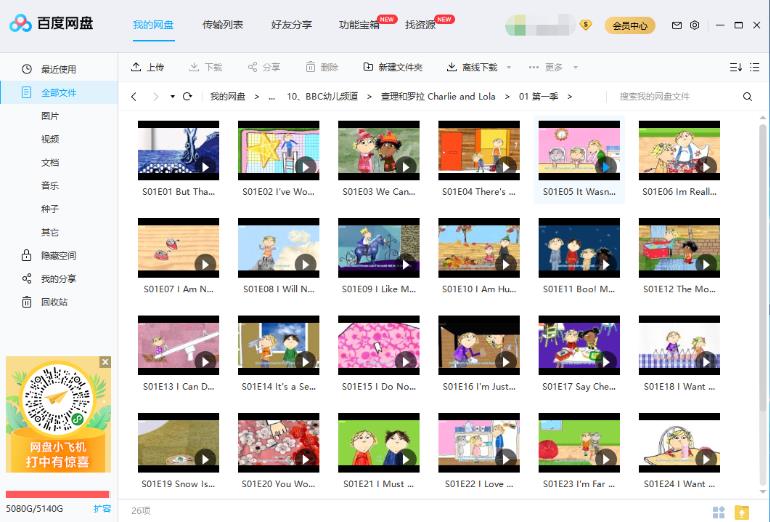Screen dimensions: 770x522
Task: Filter by 种子 in sidebar
Action: (x=50, y=209)
